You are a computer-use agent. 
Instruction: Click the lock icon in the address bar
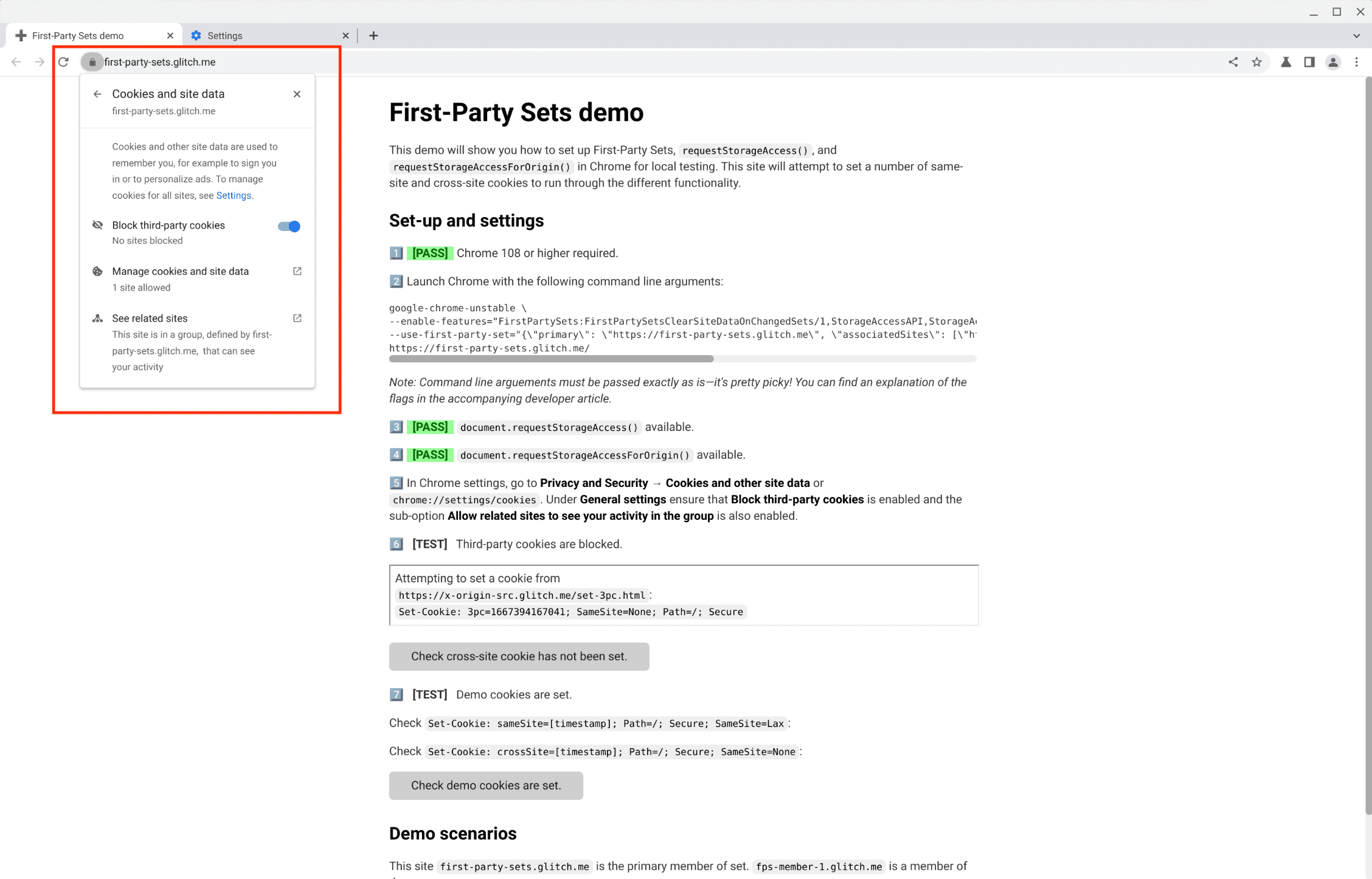92,62
